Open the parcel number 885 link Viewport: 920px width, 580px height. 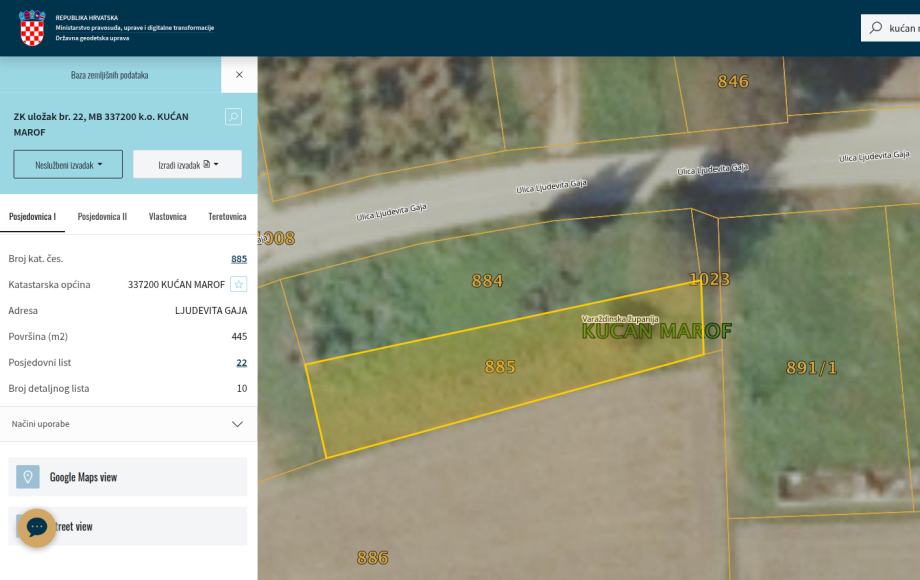(x=239, y=259)
